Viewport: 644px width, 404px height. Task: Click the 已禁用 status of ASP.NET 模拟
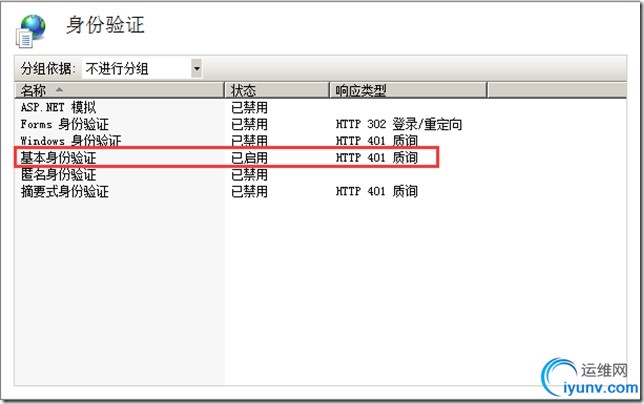249,108
